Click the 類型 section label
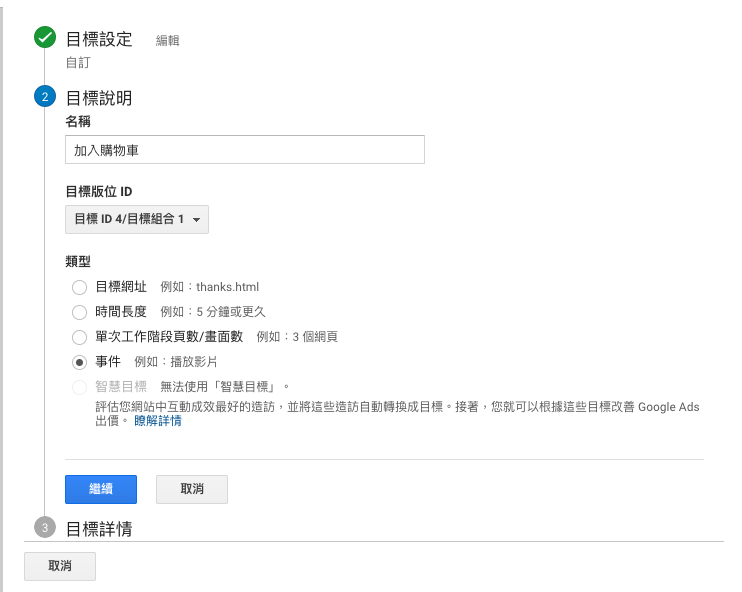Image resolution: width=742 pixels, height=592 pixels. (78, 261)
